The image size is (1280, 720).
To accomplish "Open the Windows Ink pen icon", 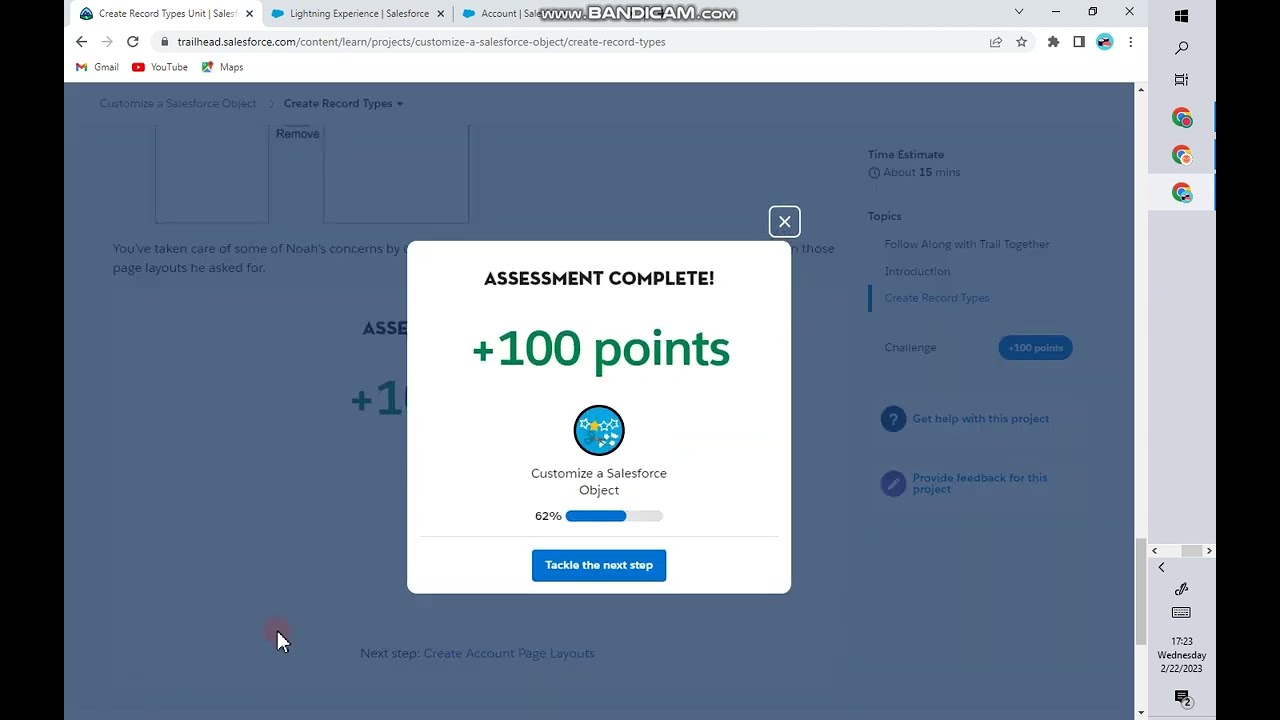I will [1181, 589].
